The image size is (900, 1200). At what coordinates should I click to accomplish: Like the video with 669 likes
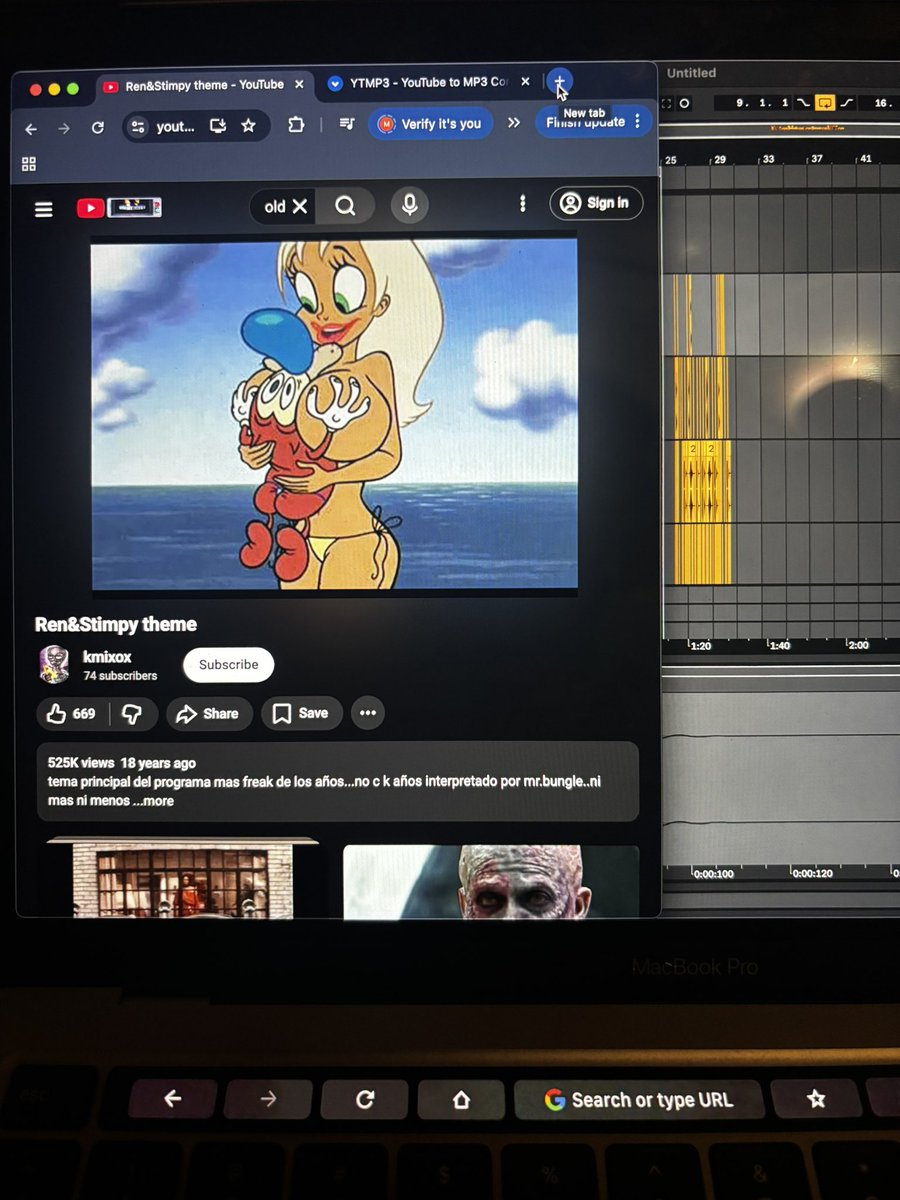tap(71, 714)
